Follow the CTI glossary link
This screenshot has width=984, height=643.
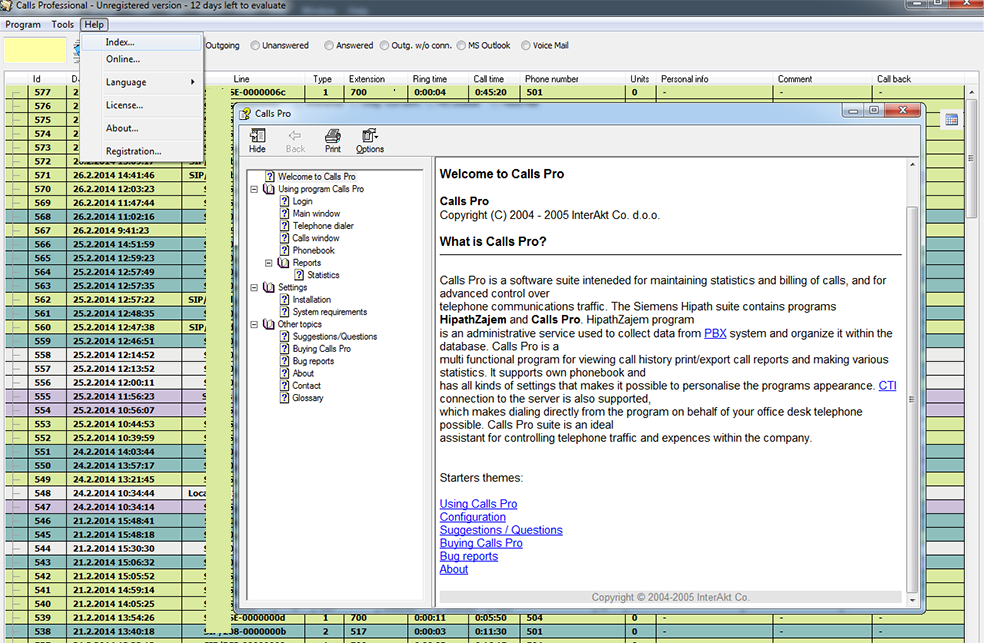point(887,386)
